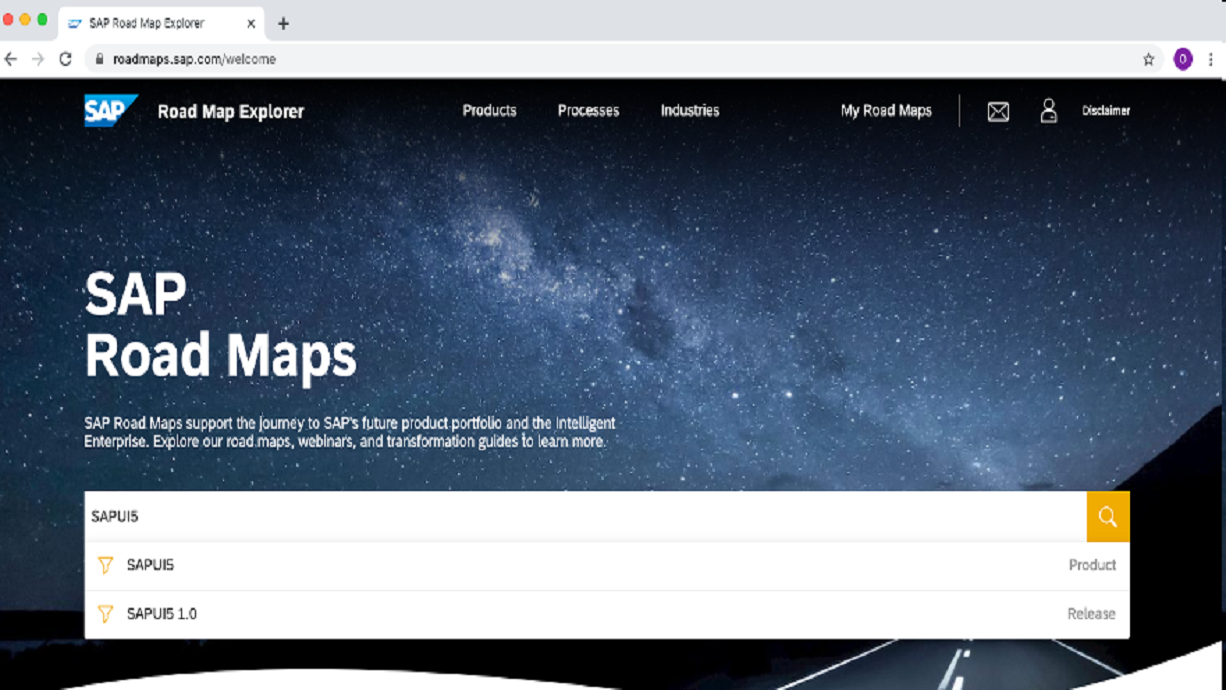Open the Products menu
The height and width of the screenshot is (690, 1226).
[x=489, y=111]
